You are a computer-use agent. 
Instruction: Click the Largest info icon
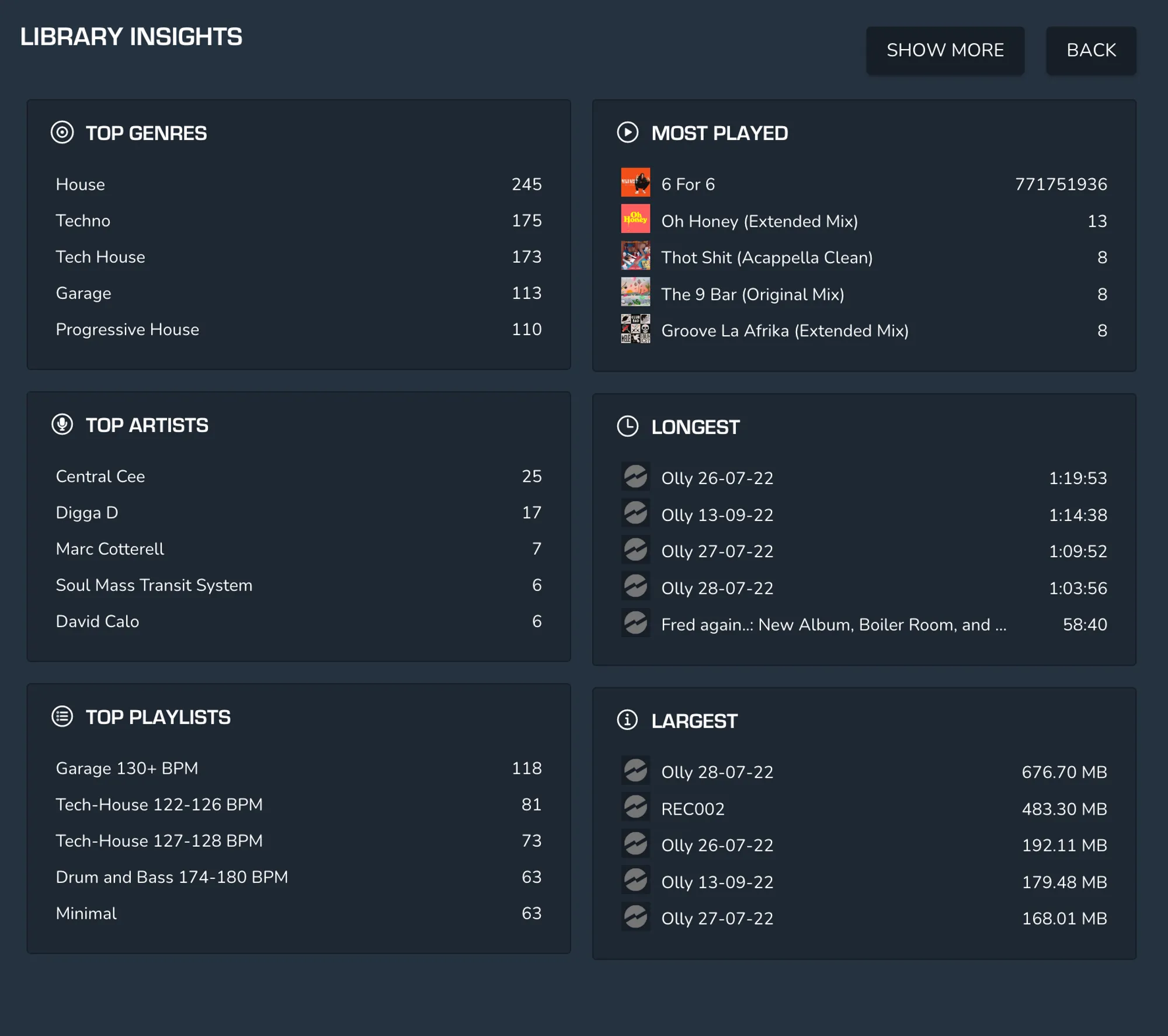click(627, 720)
